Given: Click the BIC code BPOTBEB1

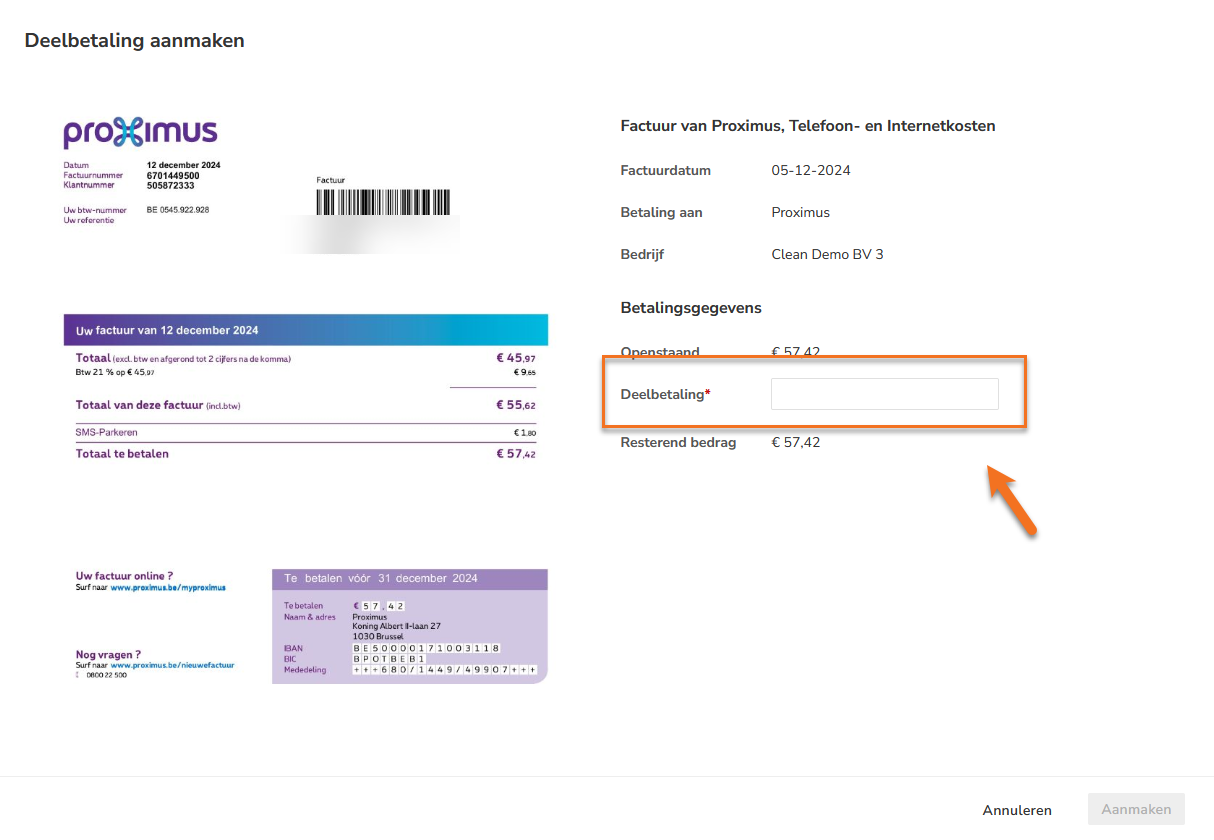Looking at the screenshot, I should [x=389, y=659].
